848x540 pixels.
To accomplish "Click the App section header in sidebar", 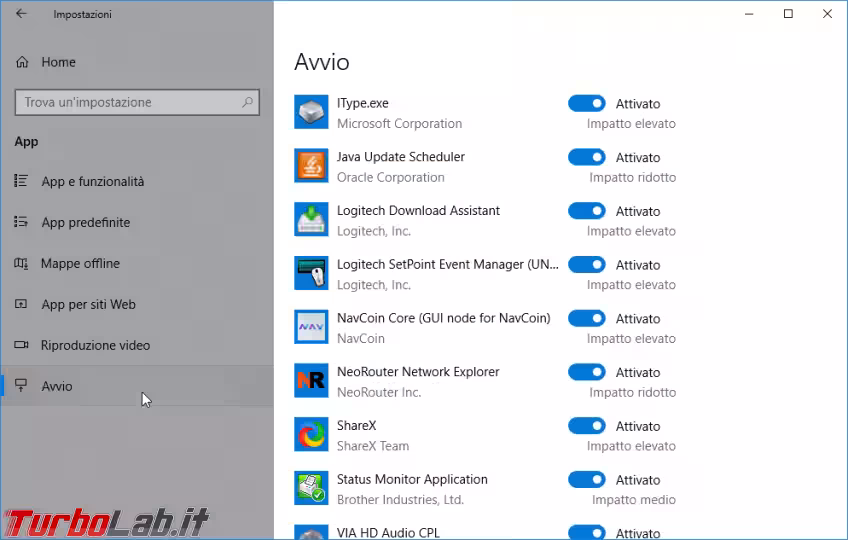I will [x=26, y=142].
